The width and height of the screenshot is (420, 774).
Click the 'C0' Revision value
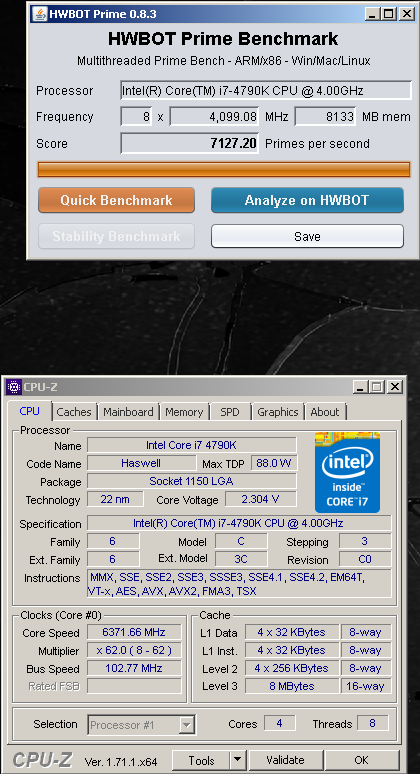click(x=365, y=559)
